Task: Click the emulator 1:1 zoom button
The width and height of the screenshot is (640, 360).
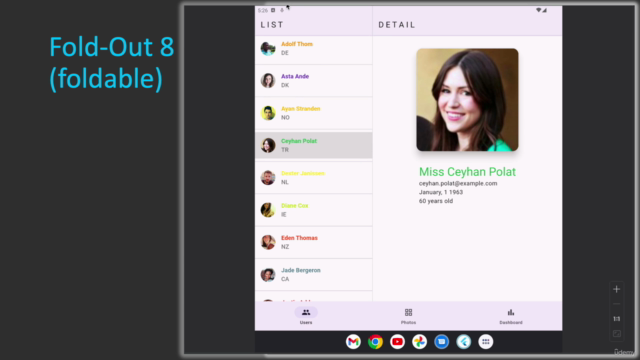Action: (616, 319)
